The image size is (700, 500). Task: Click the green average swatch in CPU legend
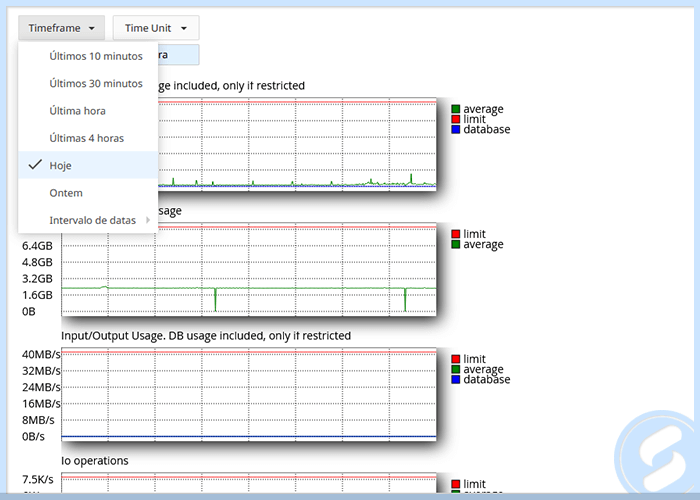[x=455, y=109]
